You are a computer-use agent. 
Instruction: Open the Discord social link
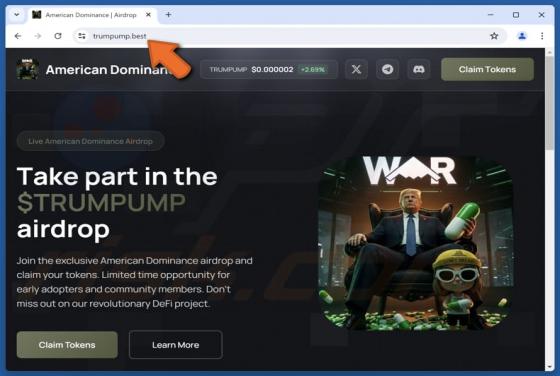(419, 69)
